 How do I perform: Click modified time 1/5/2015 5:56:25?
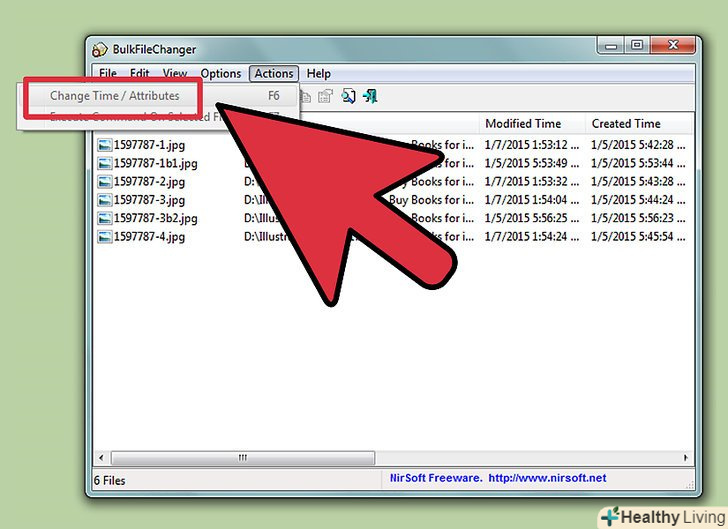pos(532,218)
